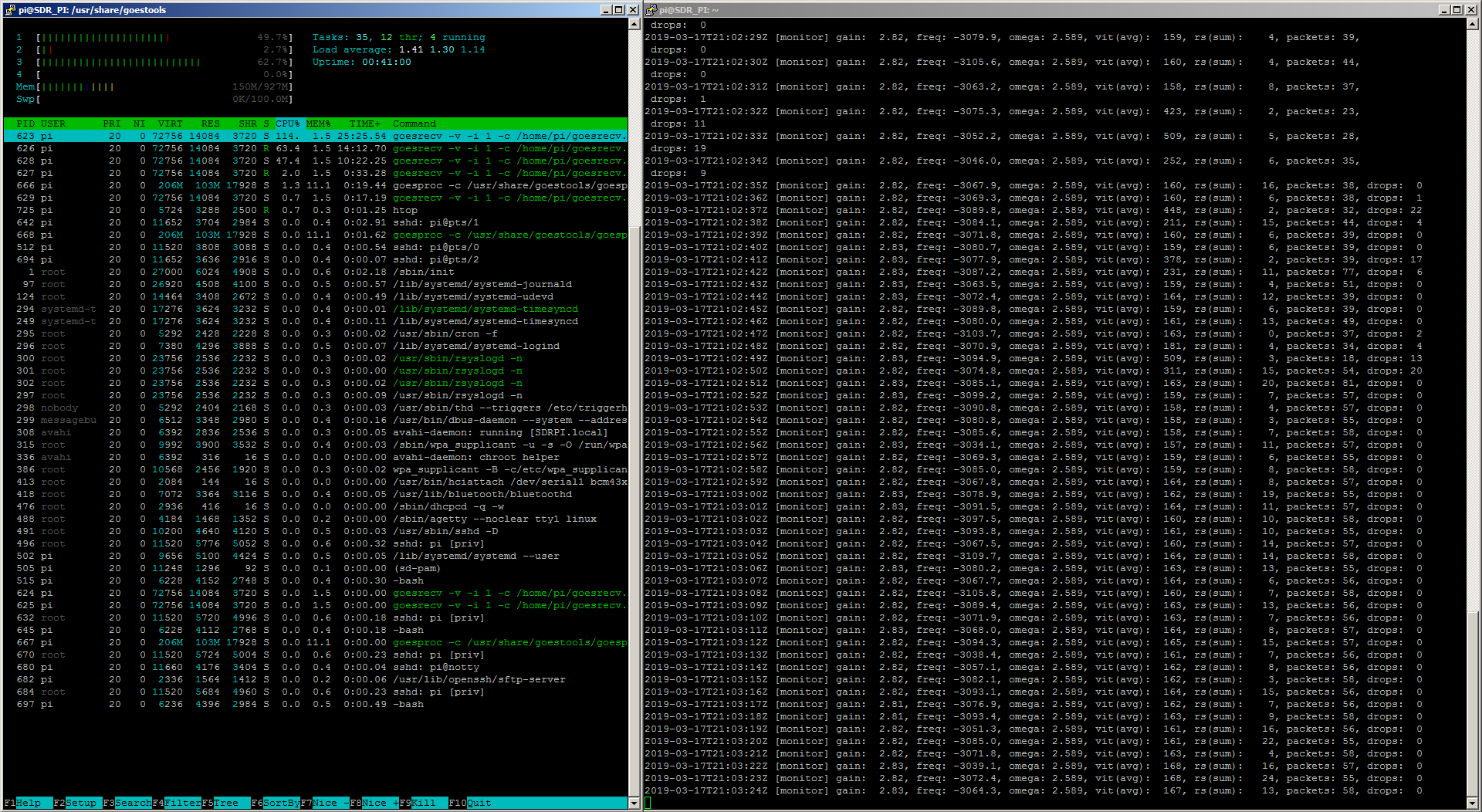Select systemd-journald process row

(316, 284)
